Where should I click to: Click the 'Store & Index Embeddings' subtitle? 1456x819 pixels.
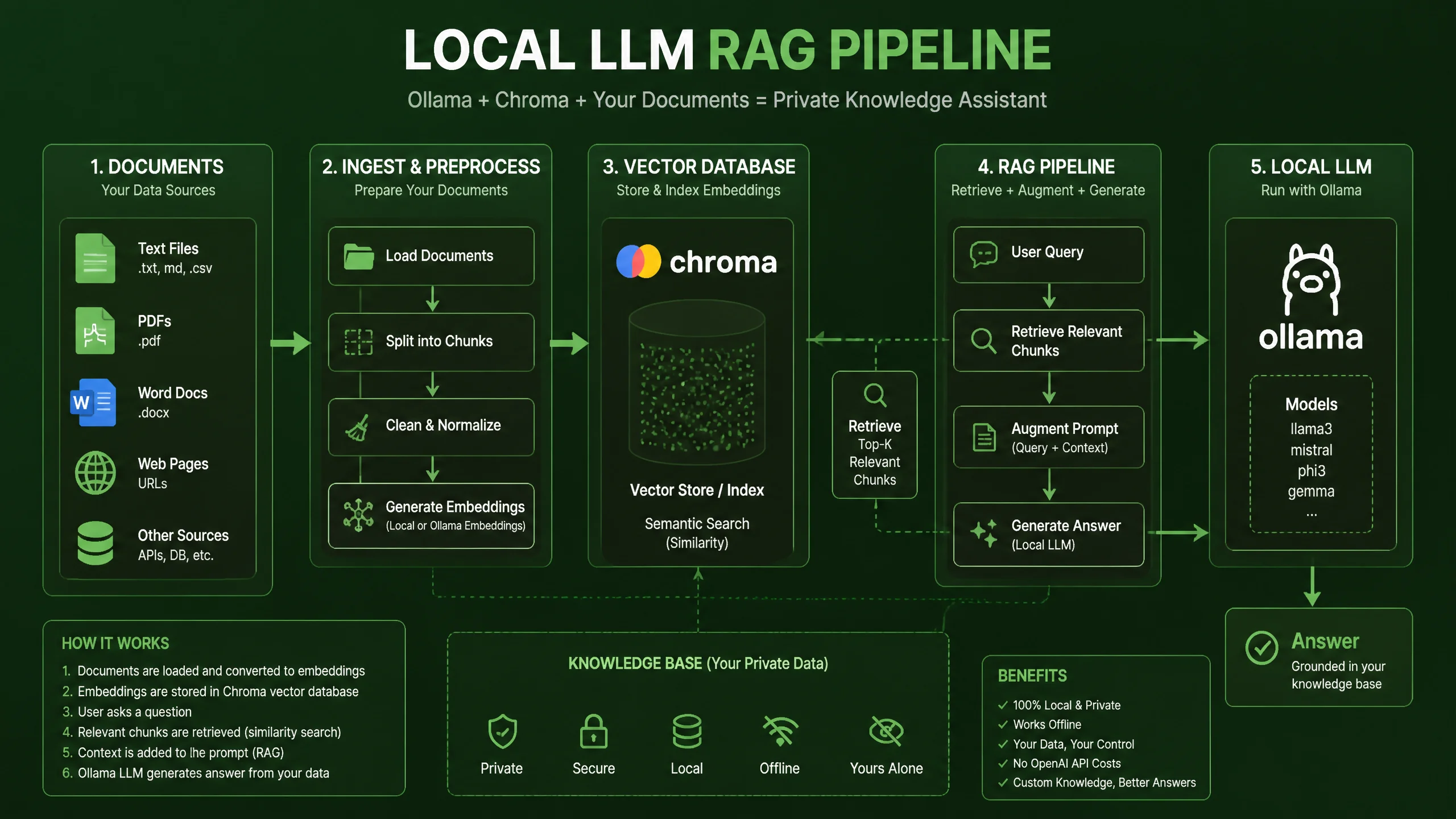pyautogui.click(x=698, y=191)
